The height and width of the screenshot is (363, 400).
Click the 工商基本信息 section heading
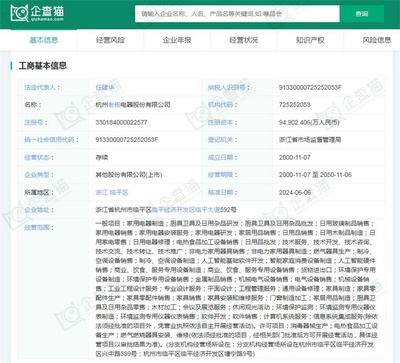pos(43,66)
